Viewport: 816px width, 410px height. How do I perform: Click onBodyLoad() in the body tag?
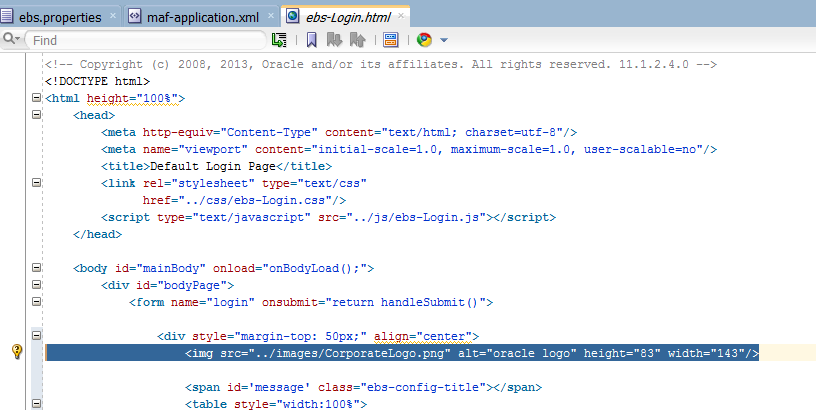pyautogui.click(x=311, y=268)
